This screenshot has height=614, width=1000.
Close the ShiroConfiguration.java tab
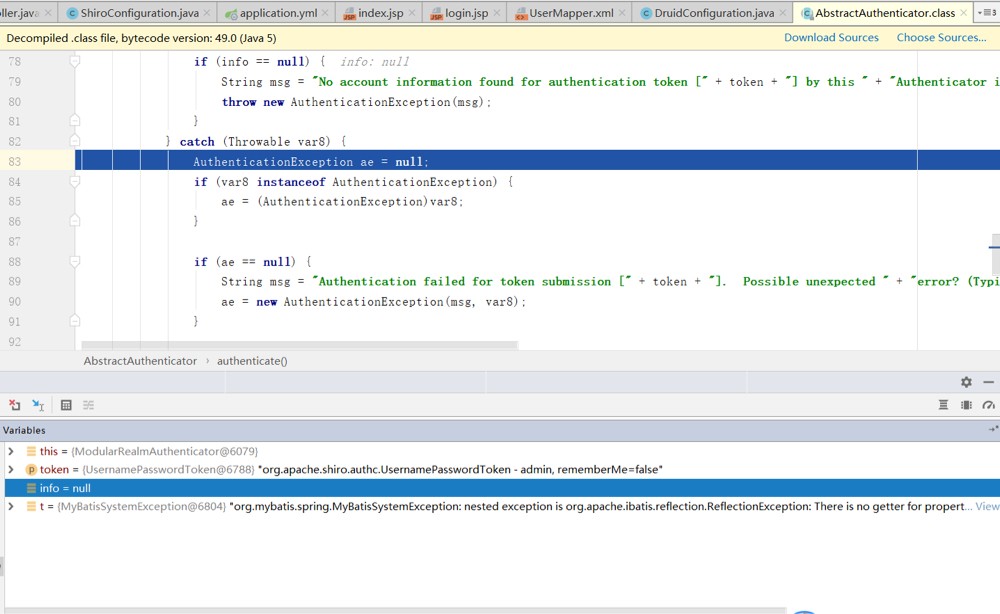pyautogui.click(x=209, y=13)
